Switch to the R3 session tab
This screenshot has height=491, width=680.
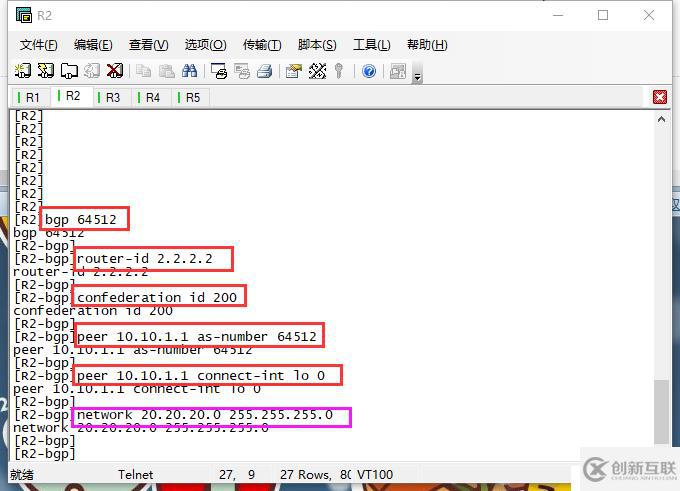[x=110, y=97]
